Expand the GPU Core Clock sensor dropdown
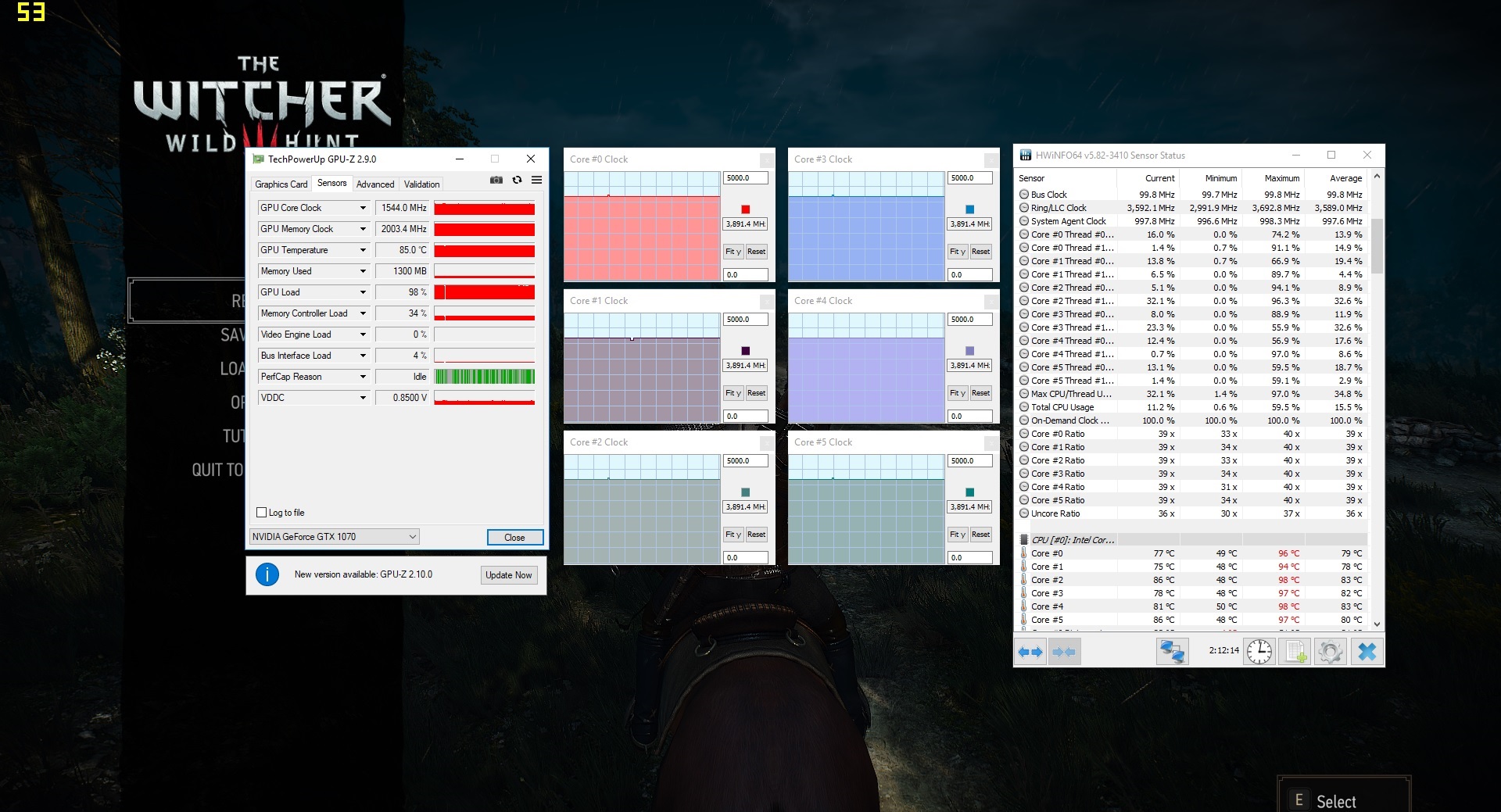 click(363, 208)
